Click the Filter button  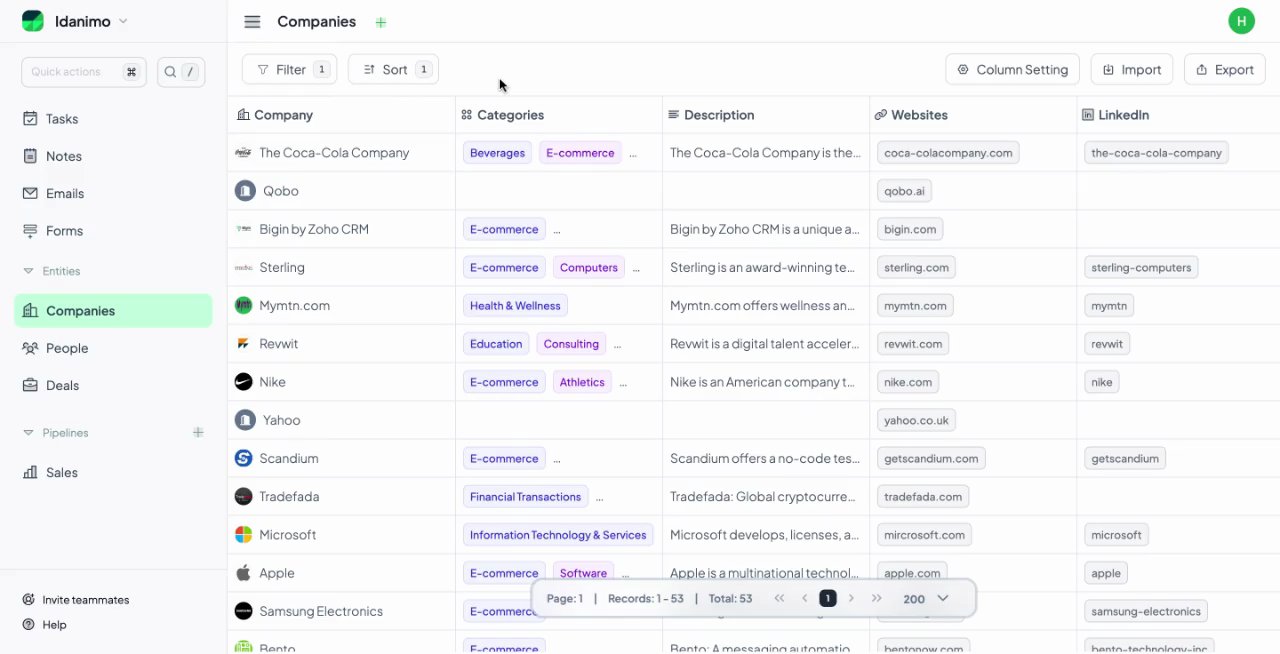[289, 70]
